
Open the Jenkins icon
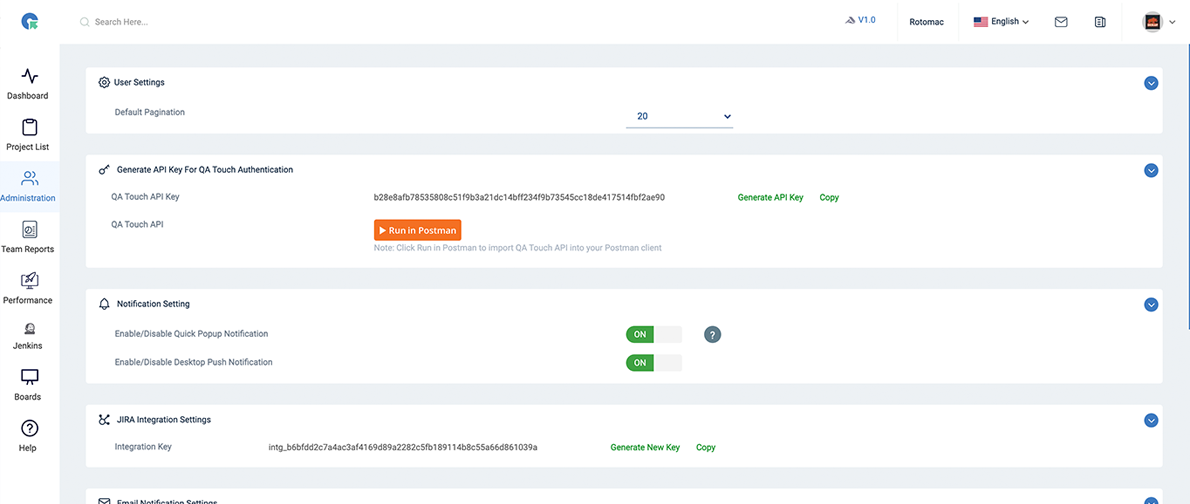click(x=30, y=329)
